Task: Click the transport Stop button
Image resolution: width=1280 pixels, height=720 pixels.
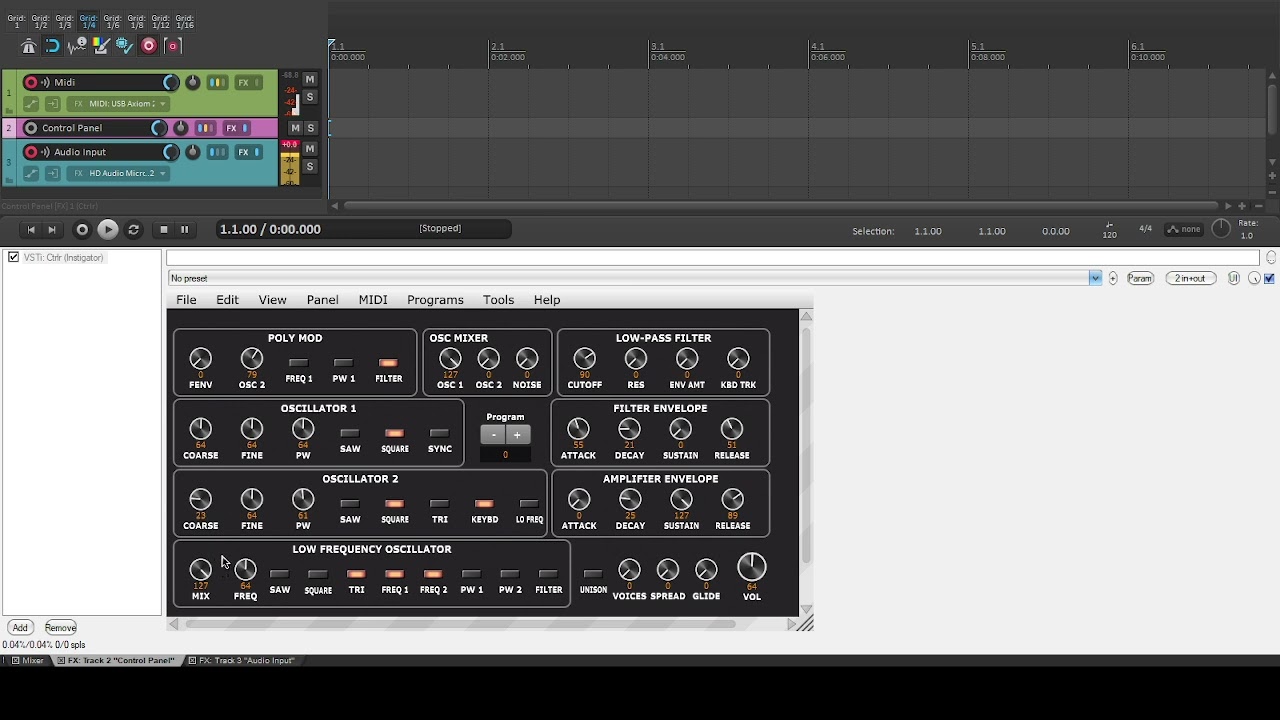Action: coord(164,230)
